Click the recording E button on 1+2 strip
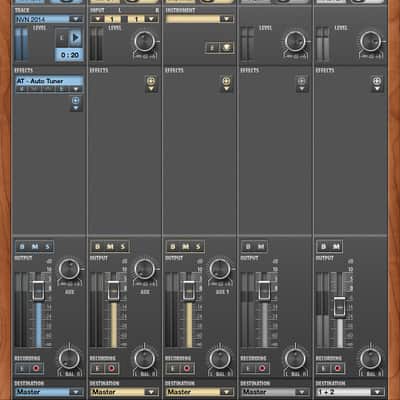This screenshot has width=400, height=400. (324, 368)
